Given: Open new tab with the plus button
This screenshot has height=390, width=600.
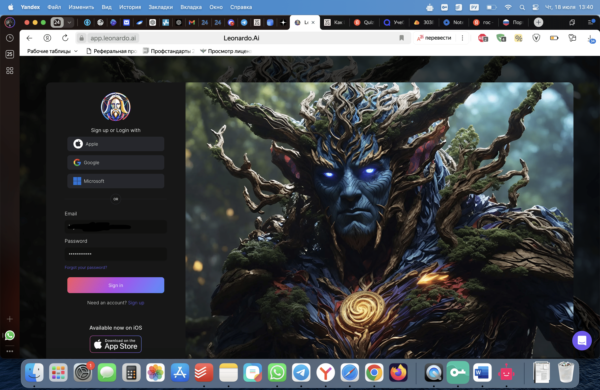Looking at the screenshot, I should click(538, 22).
